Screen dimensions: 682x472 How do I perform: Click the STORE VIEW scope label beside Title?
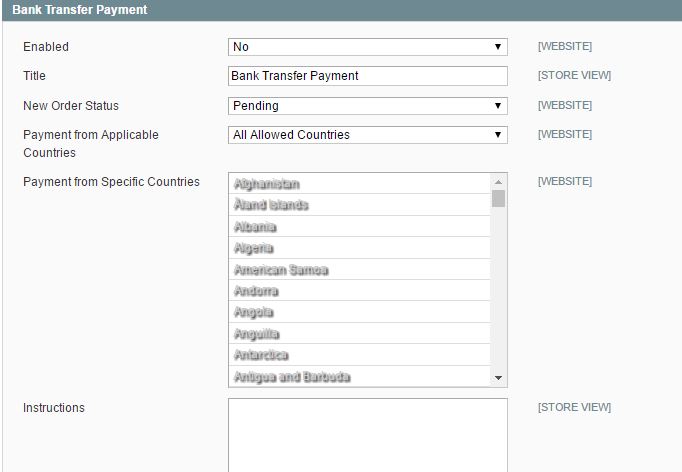point(574,75)
